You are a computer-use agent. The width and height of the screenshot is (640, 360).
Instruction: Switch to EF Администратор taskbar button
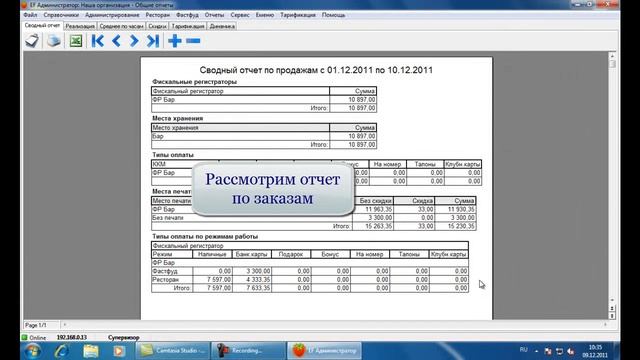pos(324,351)
